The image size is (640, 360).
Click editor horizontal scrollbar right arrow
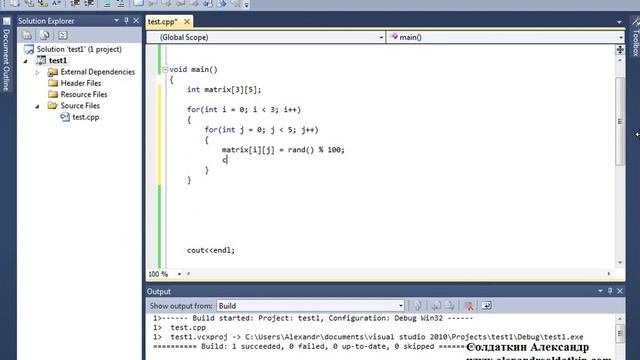point(609,274)
